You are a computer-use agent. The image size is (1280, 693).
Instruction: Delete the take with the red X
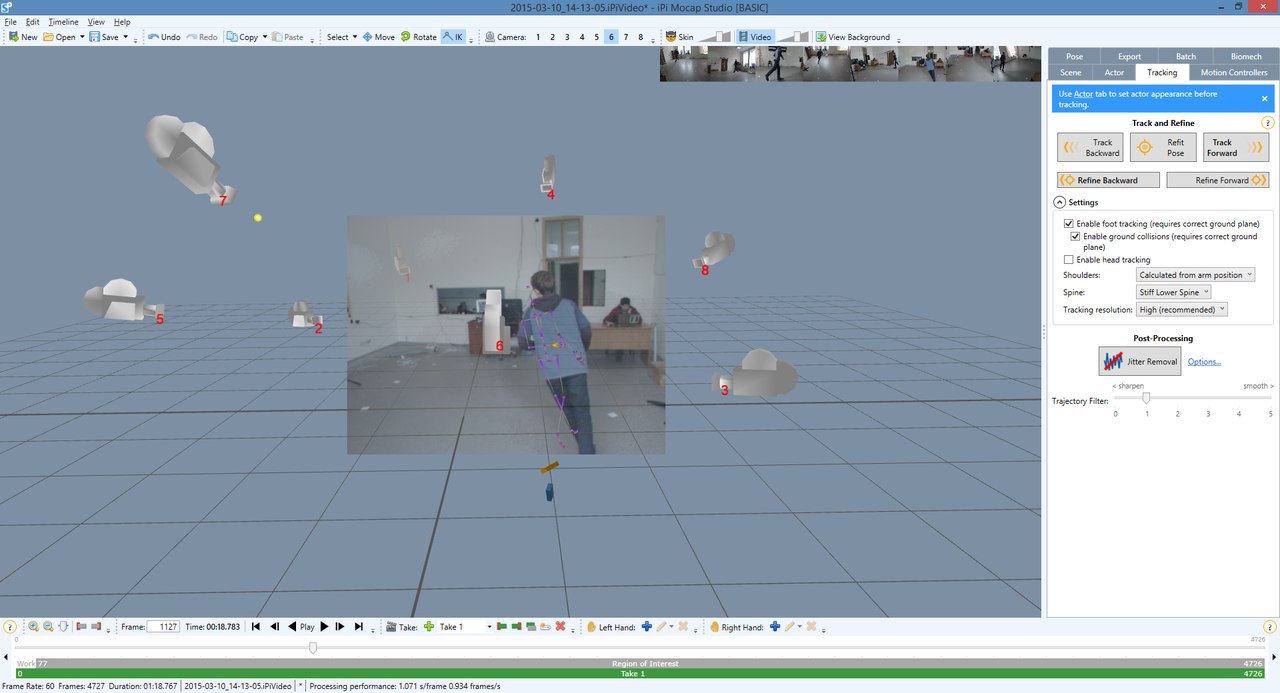(x=560, y=627)
